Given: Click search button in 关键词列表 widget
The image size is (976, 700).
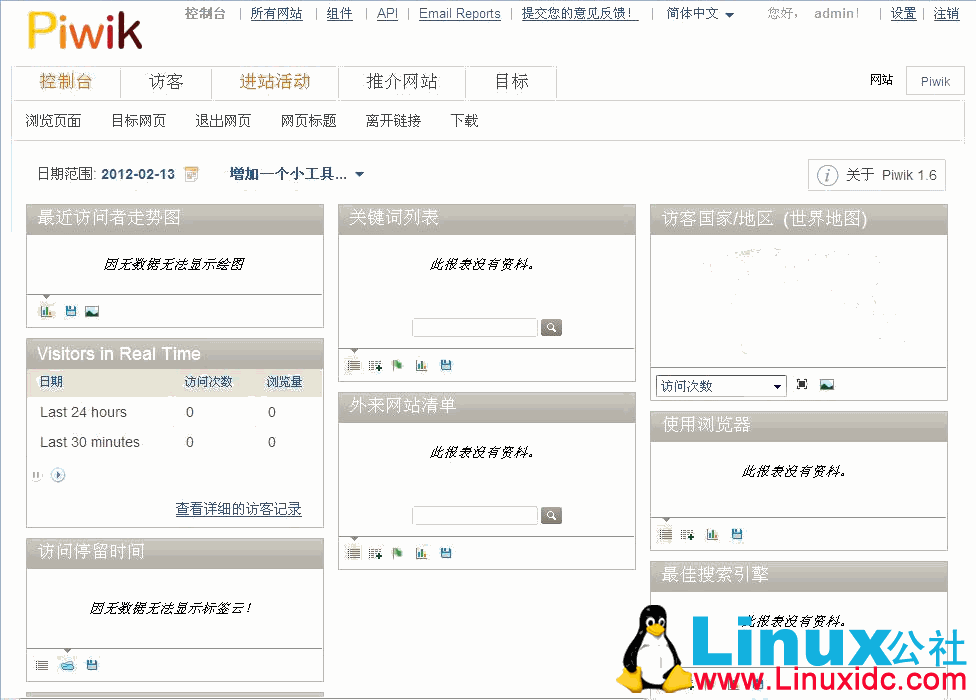Looking at the screenshot, I should click(551, 327).
